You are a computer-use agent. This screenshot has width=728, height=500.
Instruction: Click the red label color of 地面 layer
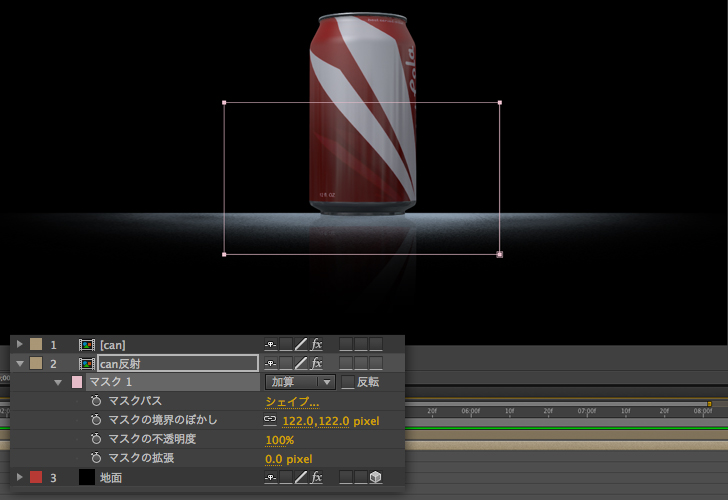click(35, 478)
